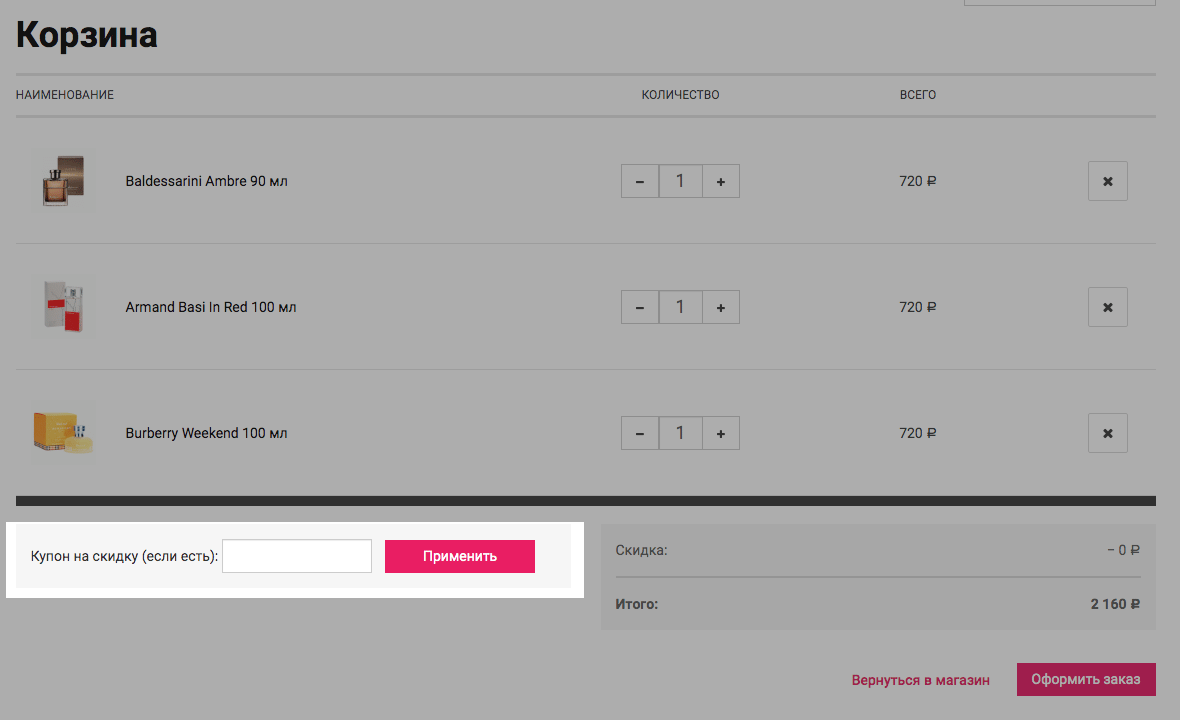The width and height of the screenshot is (1180, 720).
Task: Click the 720 ₽ price of Armand Basi
Action: tap(917, 307)
